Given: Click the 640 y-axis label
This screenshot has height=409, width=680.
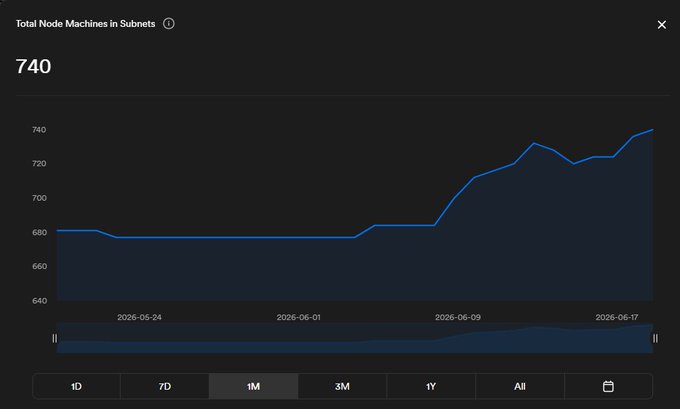Looking at the screenshot, I should pos(39,301).
